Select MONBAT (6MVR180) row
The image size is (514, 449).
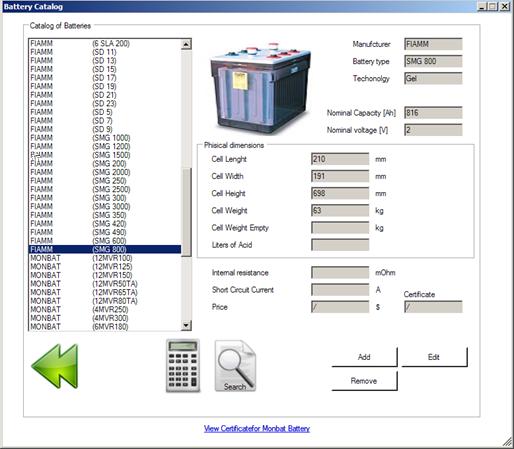(105, 327)
